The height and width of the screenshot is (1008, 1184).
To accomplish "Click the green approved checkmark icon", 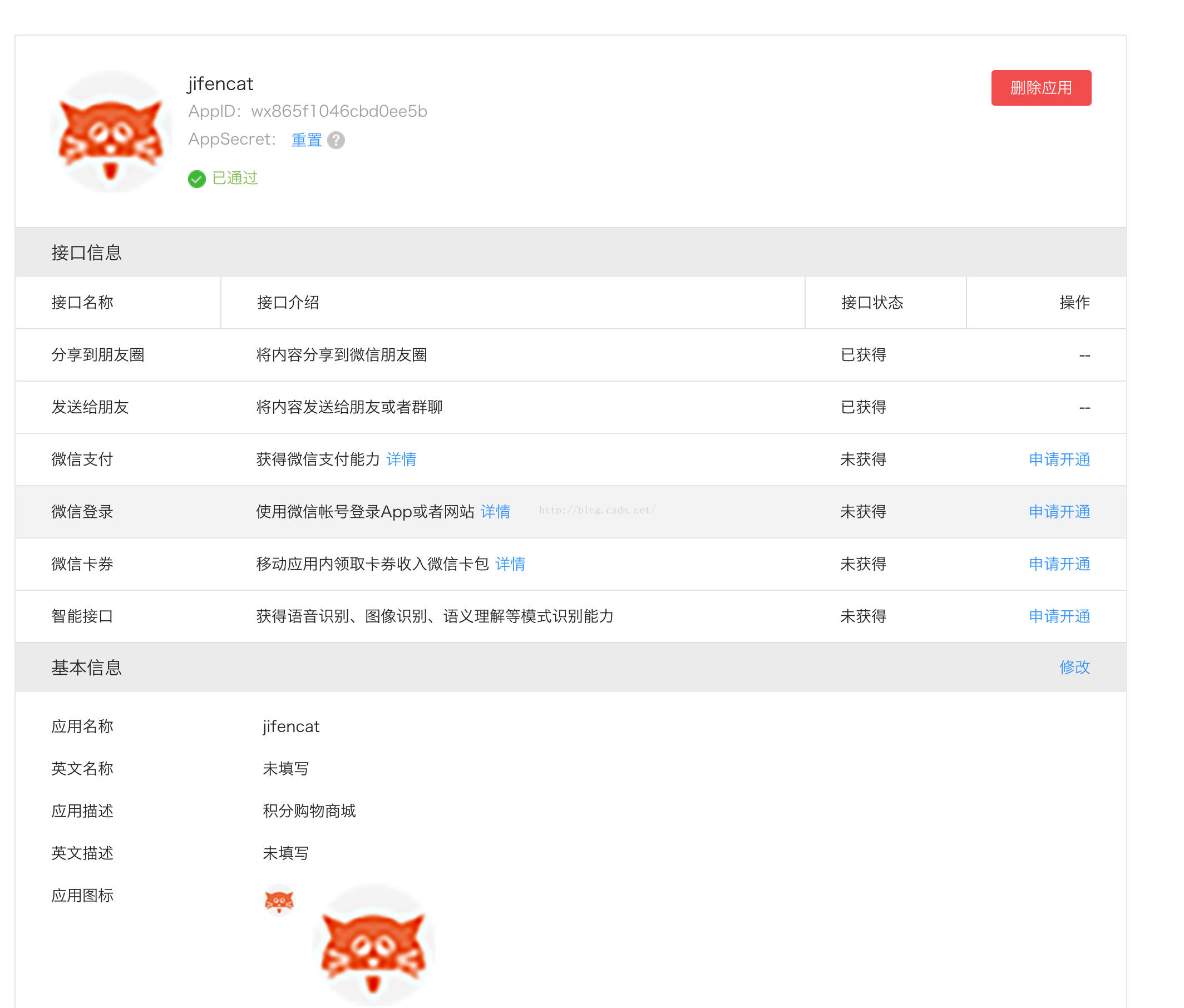I will [x=196, y=179].
